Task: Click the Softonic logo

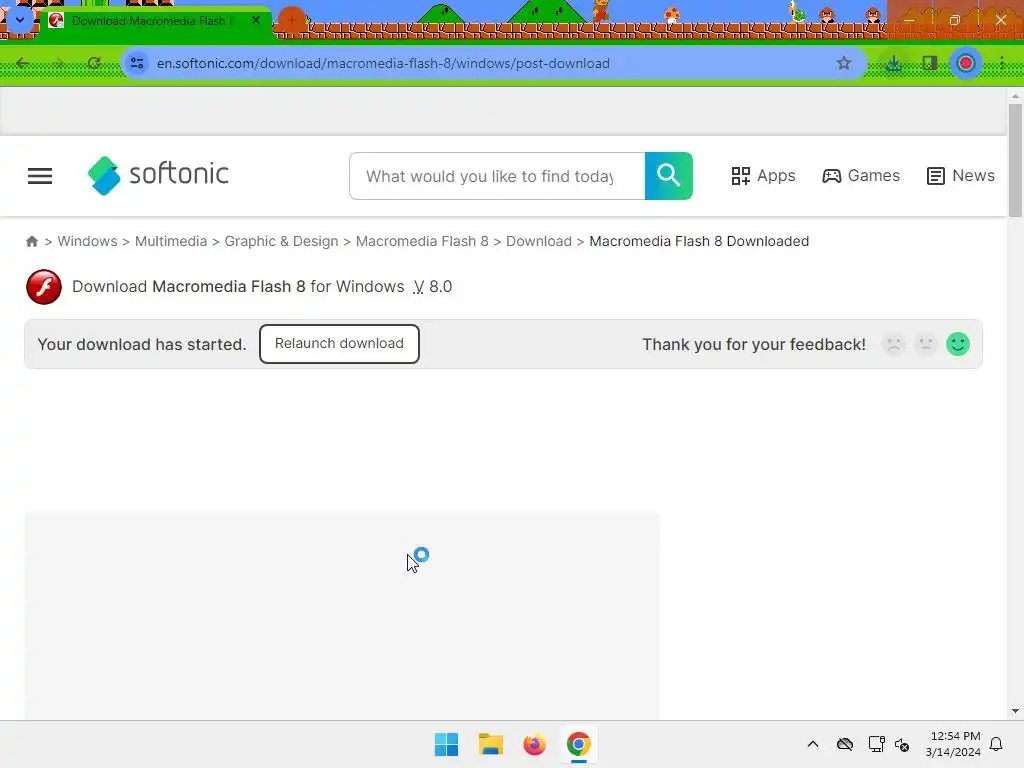Action: pyautogui.click(x=158, y=175)
